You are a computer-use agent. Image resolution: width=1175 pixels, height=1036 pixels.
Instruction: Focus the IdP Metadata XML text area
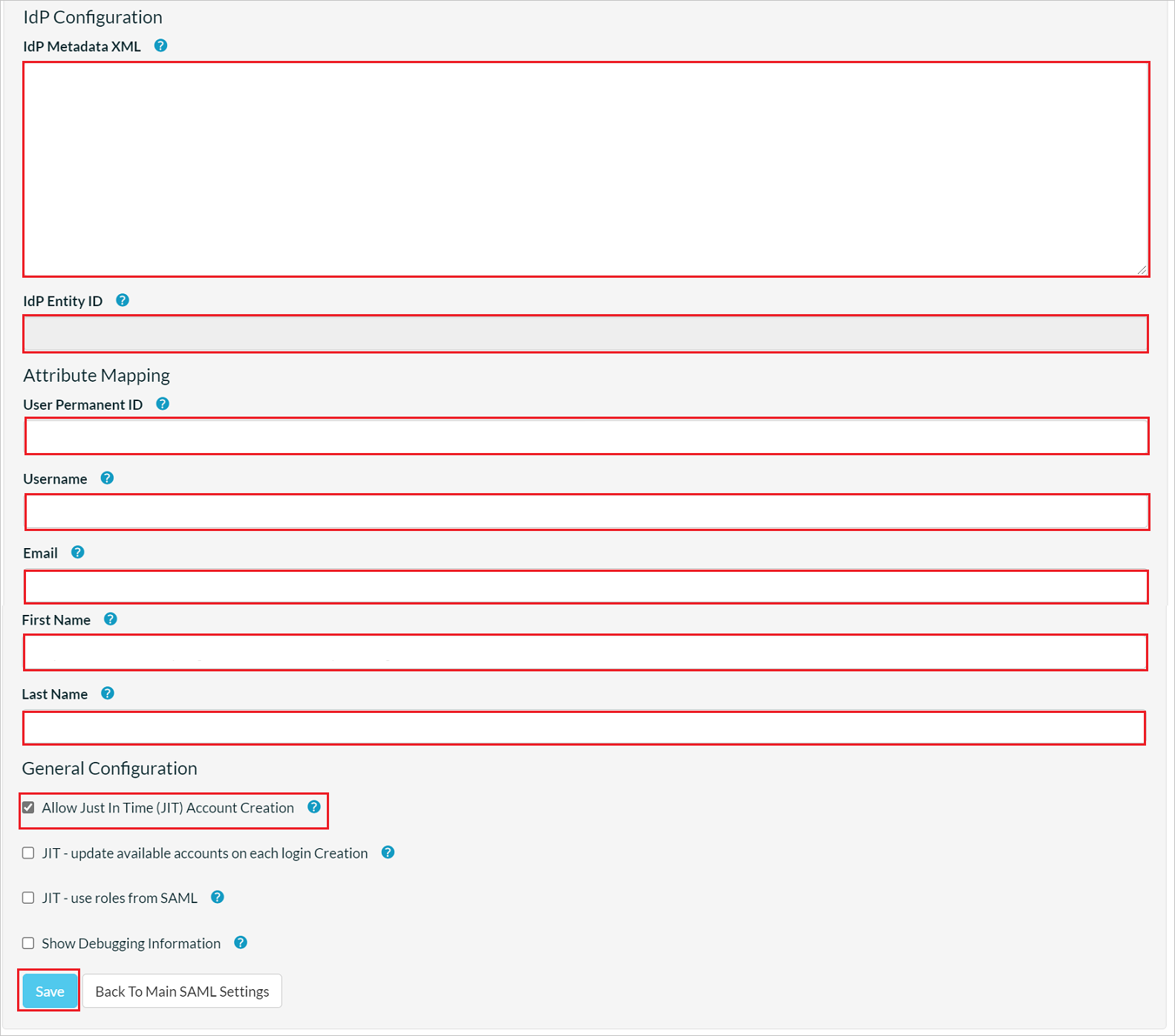(586, 169)
